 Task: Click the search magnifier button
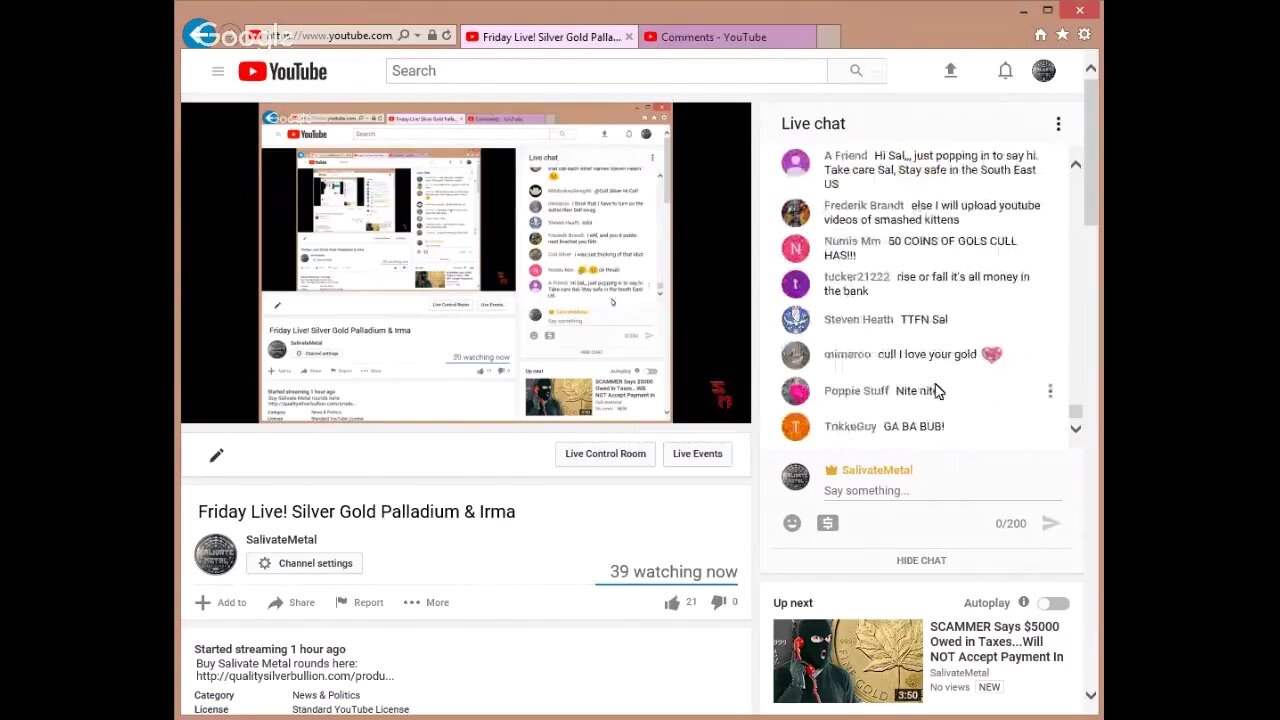pos(856,71)
